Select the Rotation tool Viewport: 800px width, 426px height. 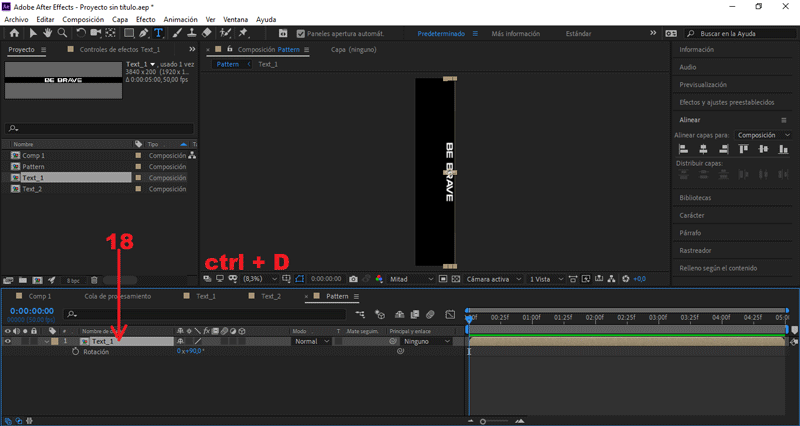[81, 33]
